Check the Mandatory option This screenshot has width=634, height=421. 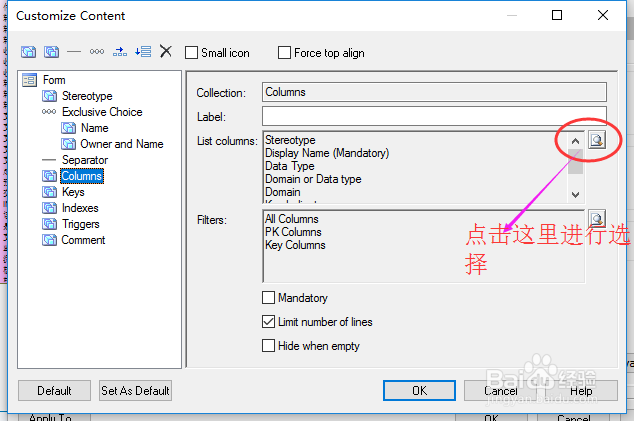pyautogui.click(x=268, y=298)
